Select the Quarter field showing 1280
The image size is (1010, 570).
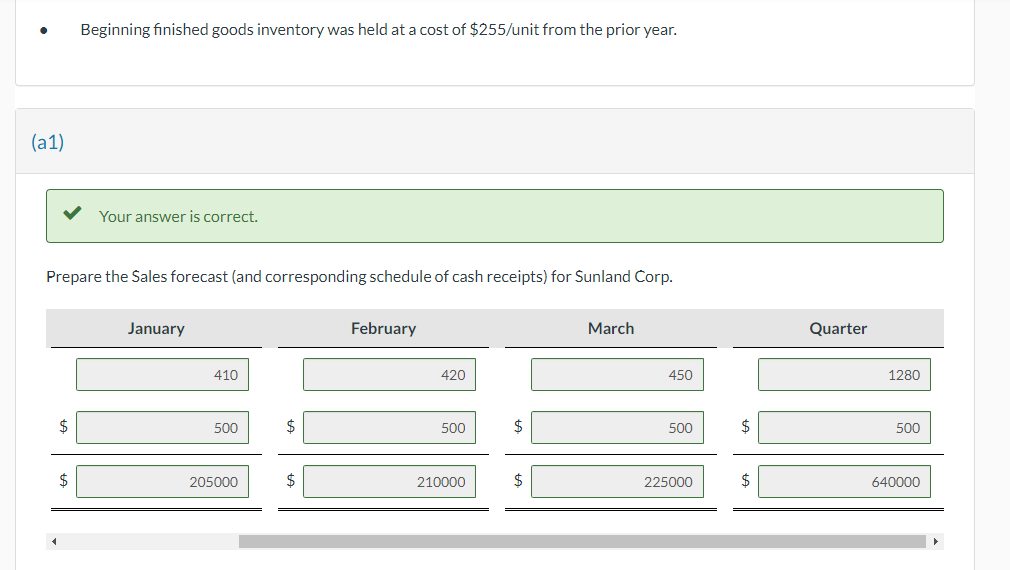coord(843,375)
